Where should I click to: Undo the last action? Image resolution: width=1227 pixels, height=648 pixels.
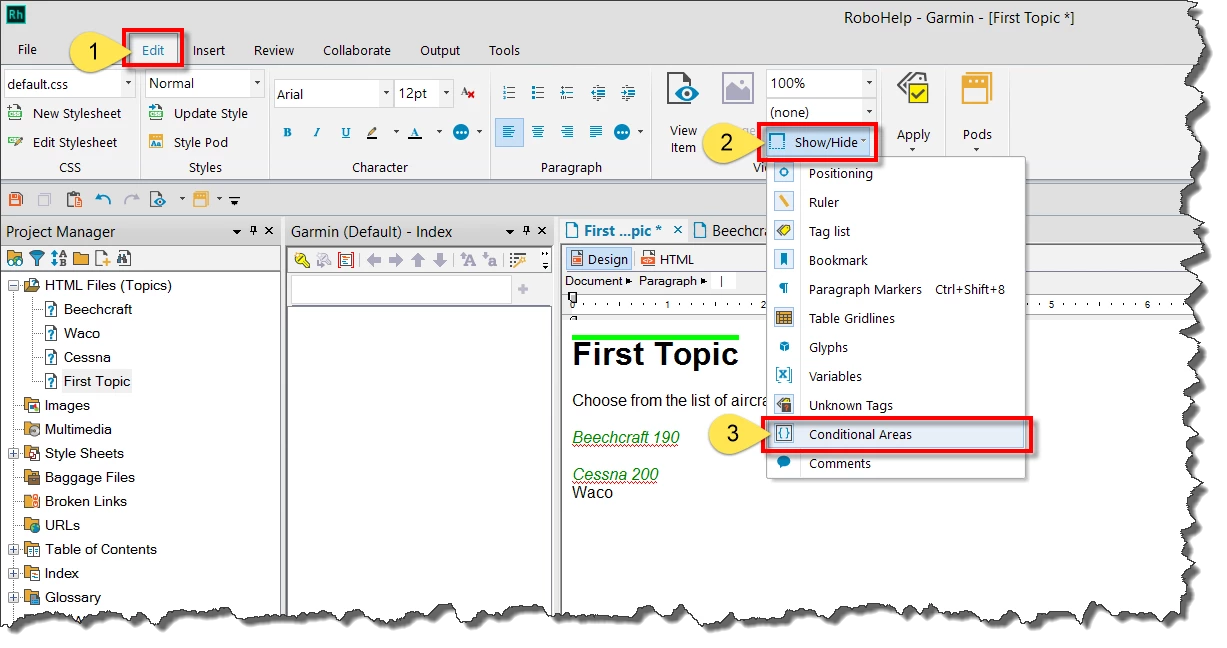(103, 199)
